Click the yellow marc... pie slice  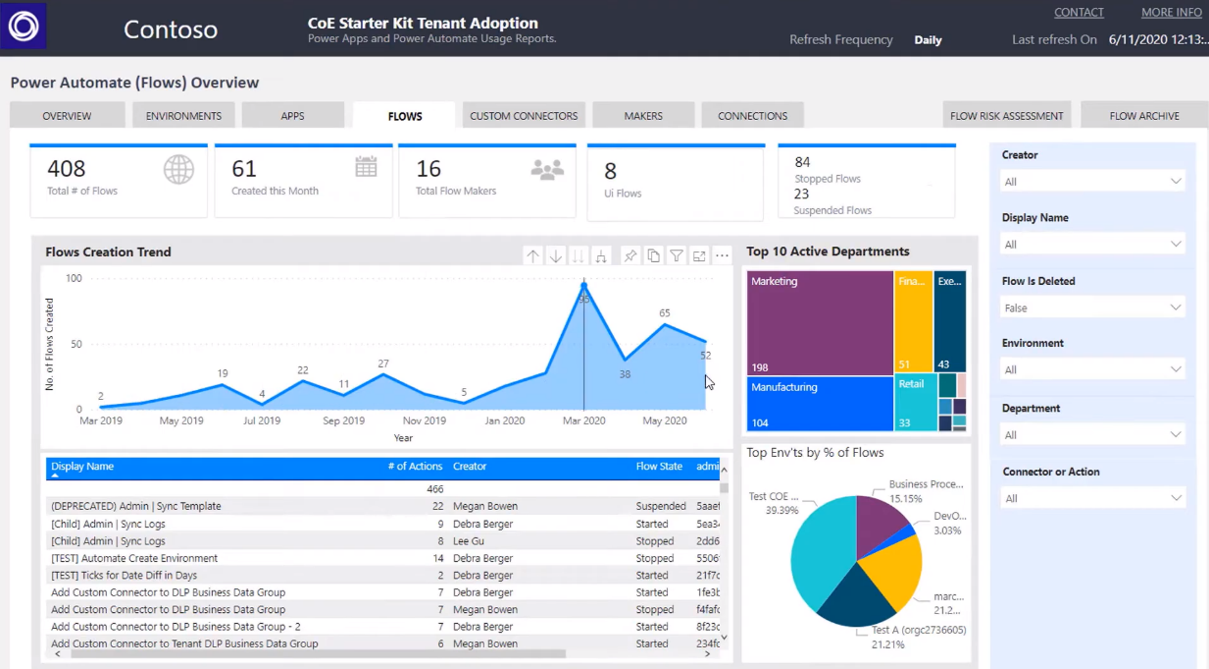tap(893, 572)
